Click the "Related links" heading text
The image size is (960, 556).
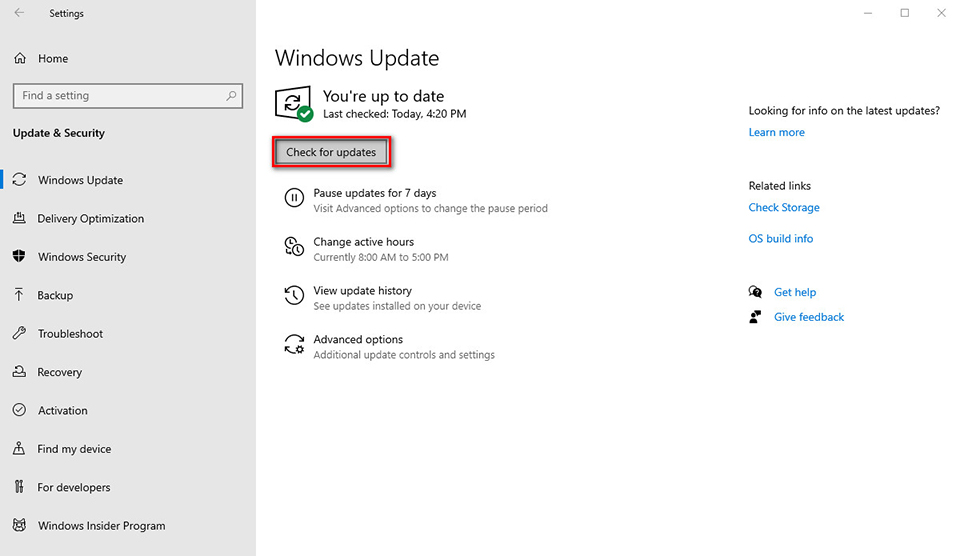779,186
